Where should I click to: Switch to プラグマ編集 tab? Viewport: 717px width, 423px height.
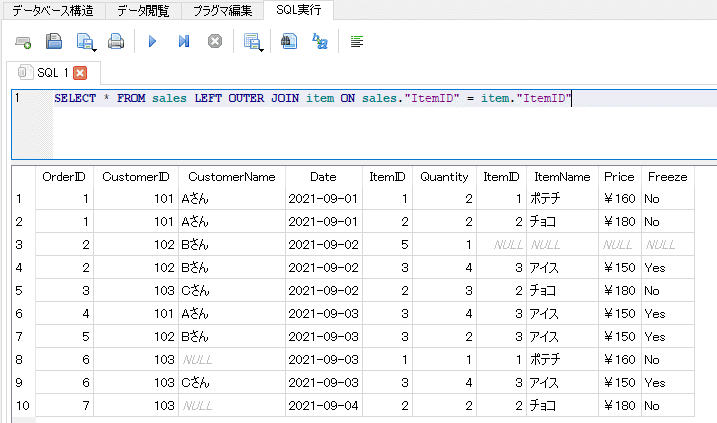(x=222, y=11)
